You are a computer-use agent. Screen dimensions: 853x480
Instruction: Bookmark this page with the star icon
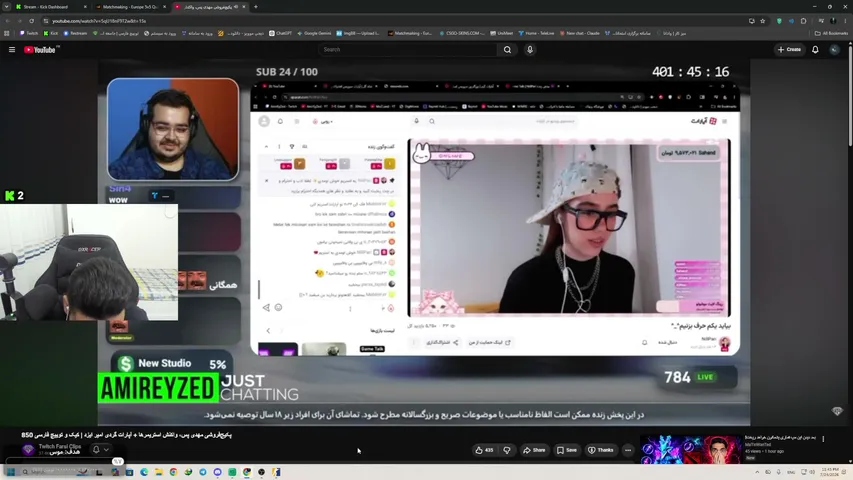click(763, 21)
